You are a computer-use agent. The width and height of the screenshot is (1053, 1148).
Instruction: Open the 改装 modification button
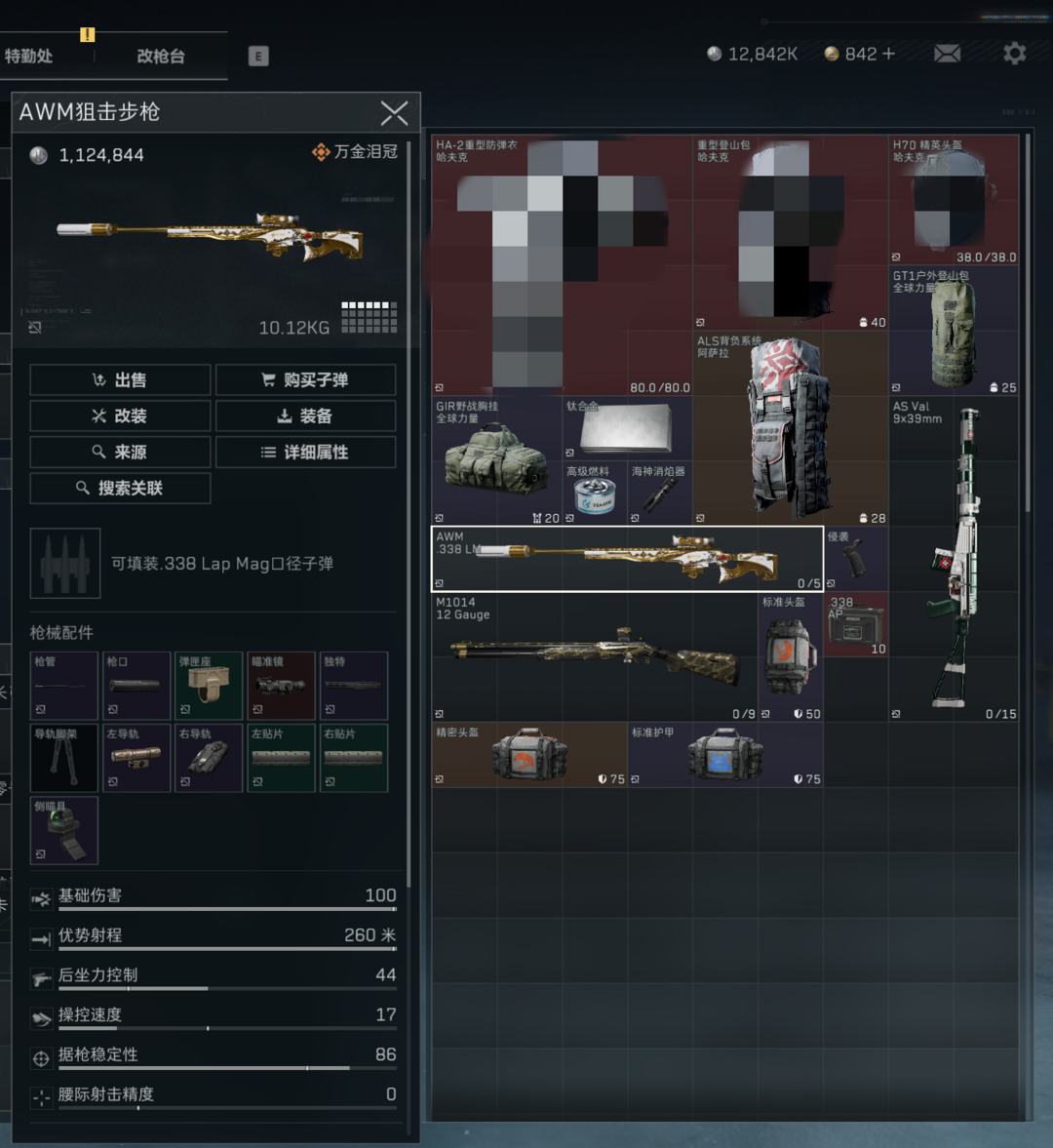click(x=120, y=416)
